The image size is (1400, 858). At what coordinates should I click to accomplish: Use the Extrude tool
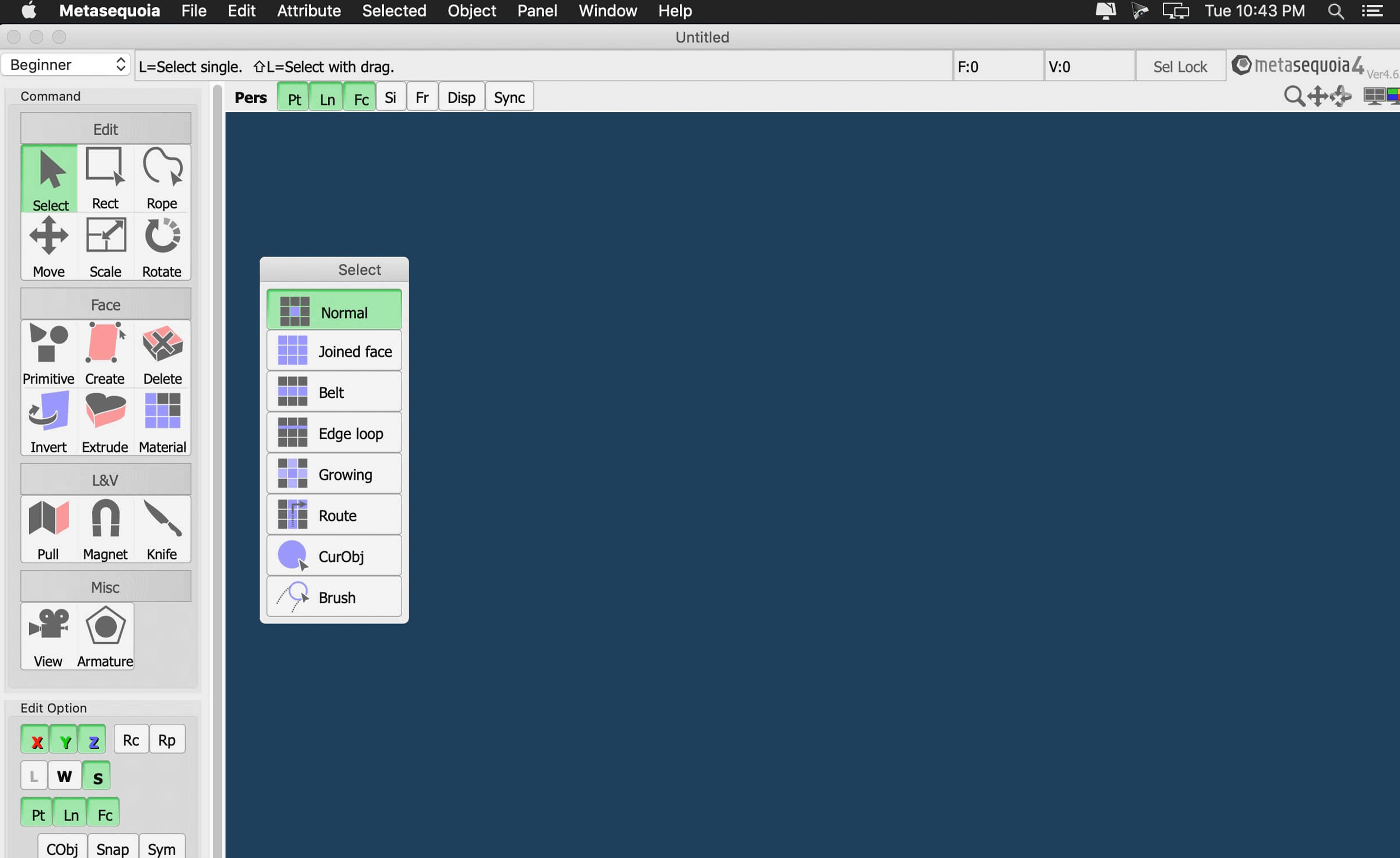(x=105, y=422)
